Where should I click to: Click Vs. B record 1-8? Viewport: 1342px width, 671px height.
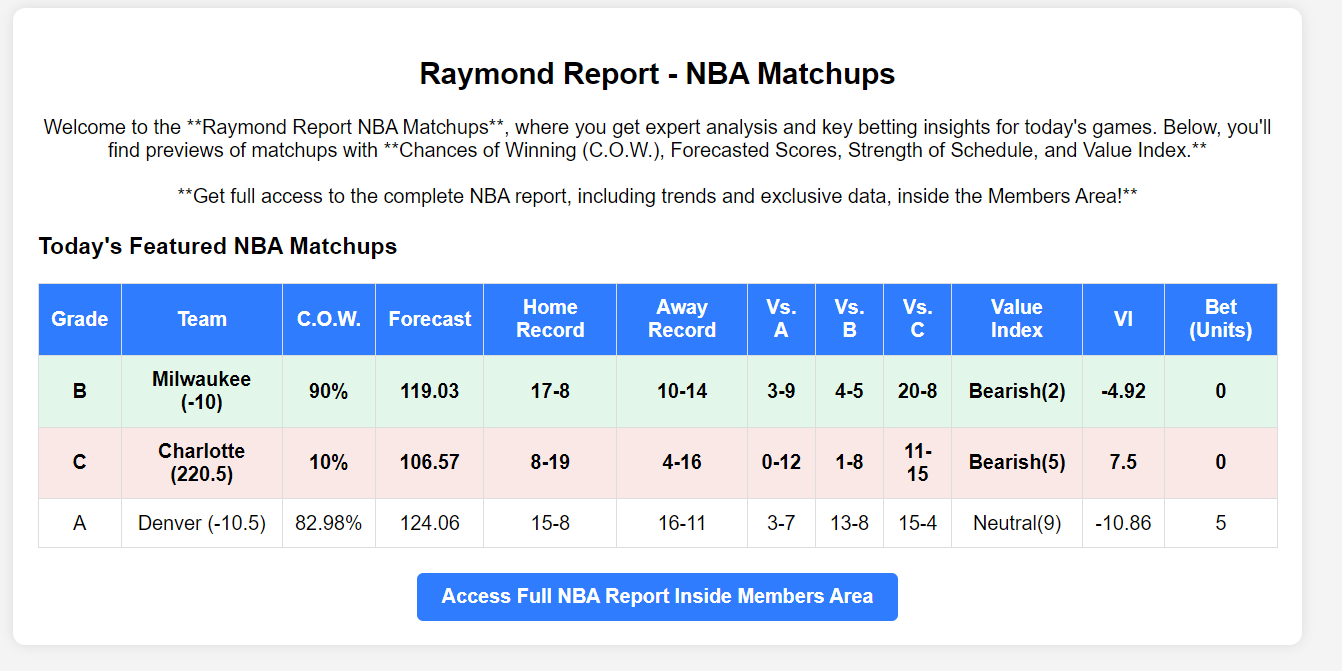[x=849, y=463]
